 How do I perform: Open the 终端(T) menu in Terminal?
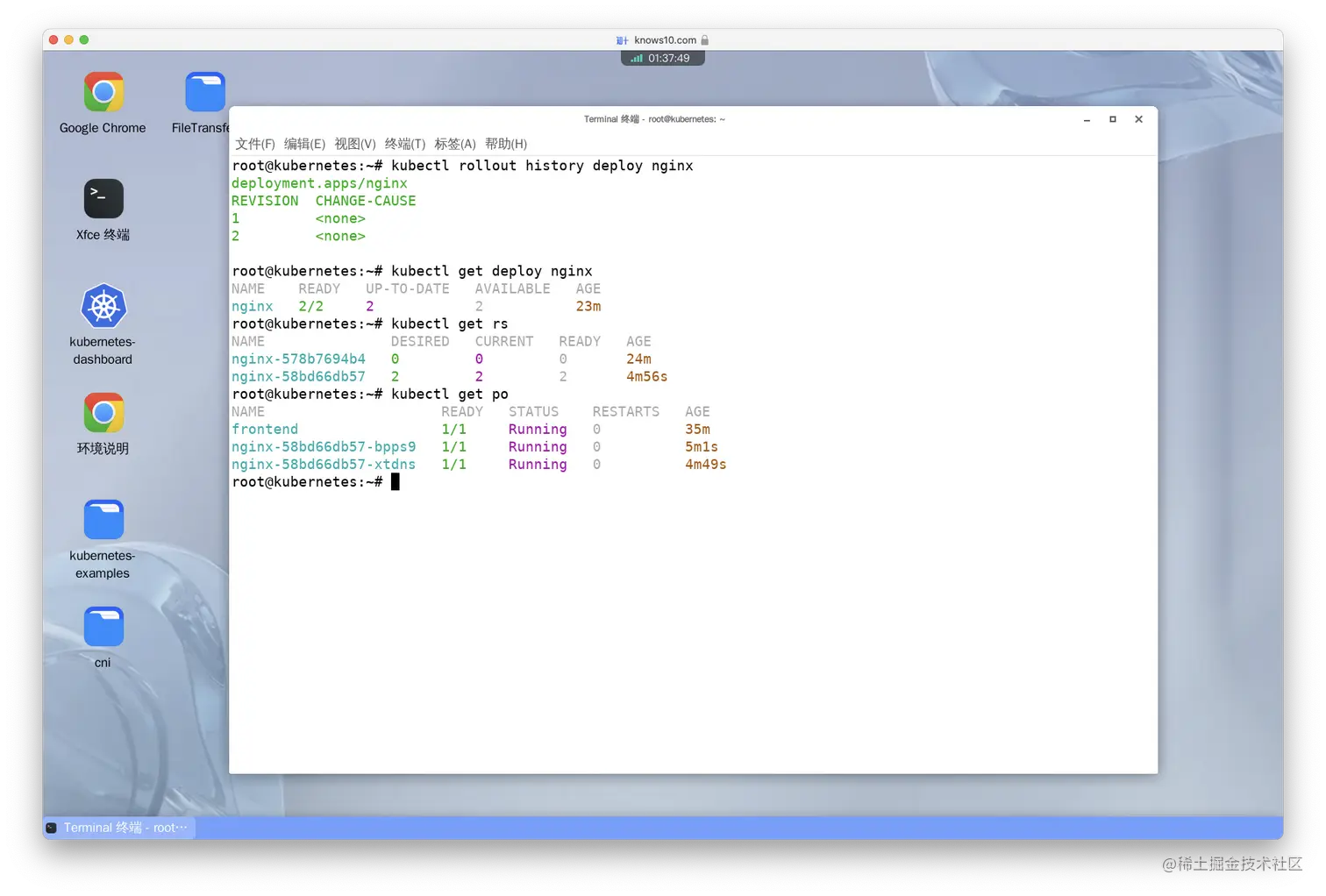click(x=405, y=144)
